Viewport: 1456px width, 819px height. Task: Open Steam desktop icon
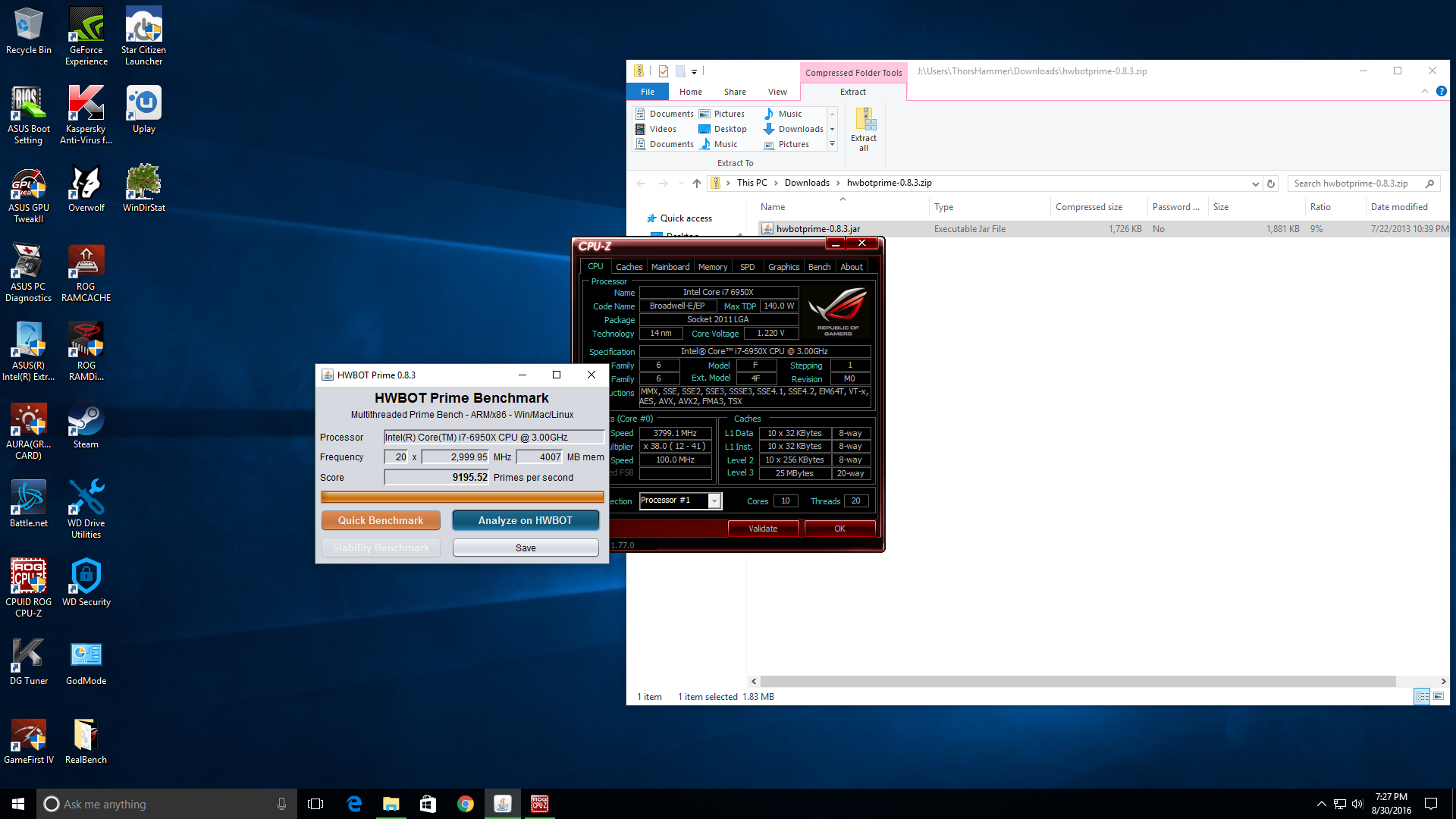point(86,425)
